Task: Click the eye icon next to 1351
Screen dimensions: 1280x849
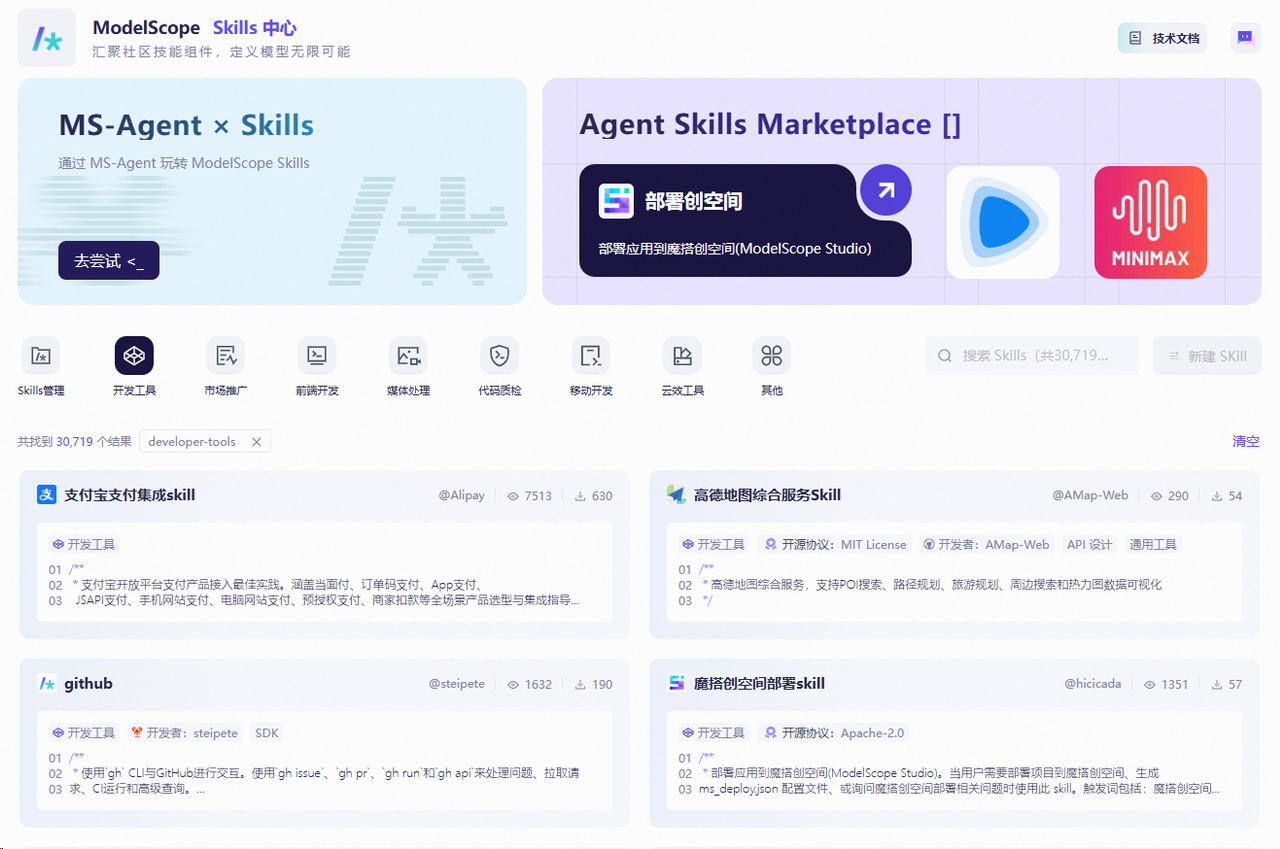Action: [x=1150, y=685]
